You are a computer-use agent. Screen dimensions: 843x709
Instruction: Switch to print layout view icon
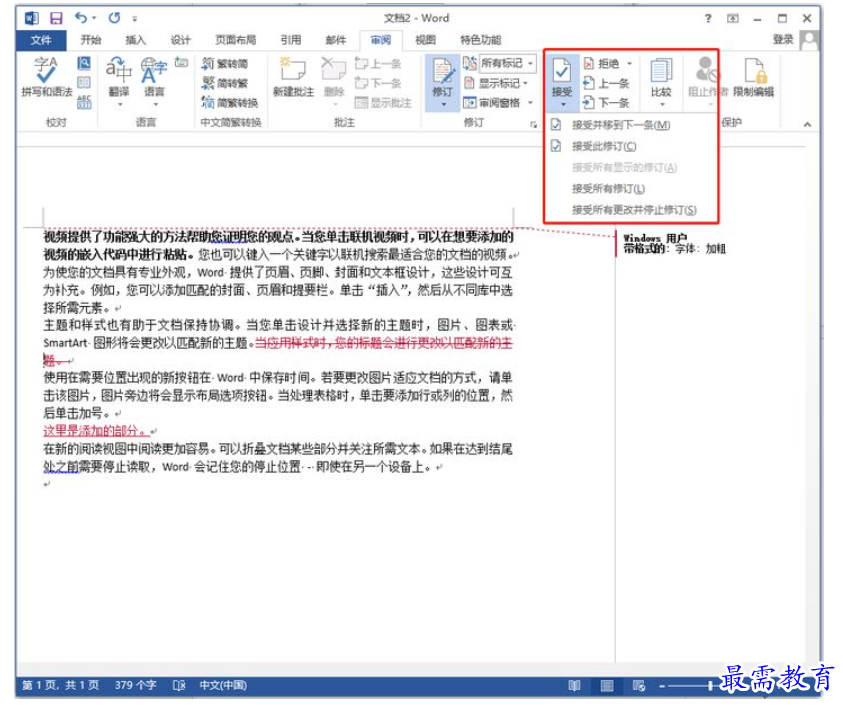click(607, 685)
